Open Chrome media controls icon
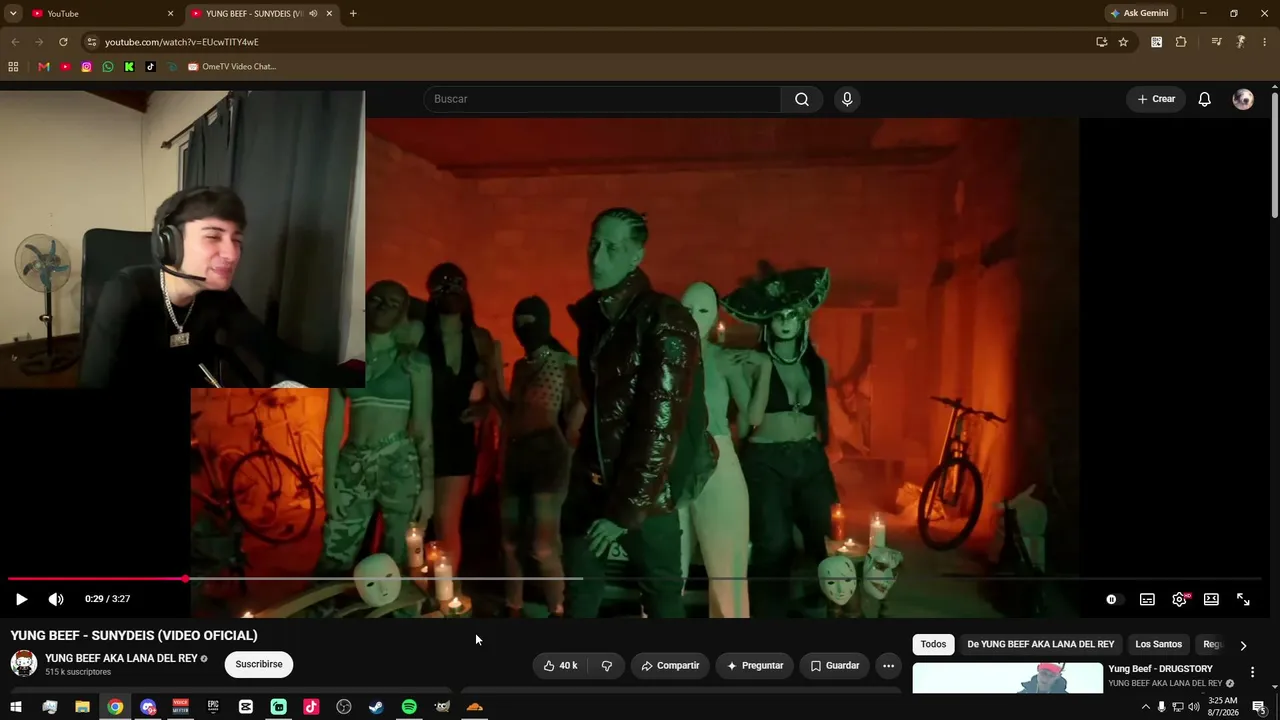 (1216, 42)
